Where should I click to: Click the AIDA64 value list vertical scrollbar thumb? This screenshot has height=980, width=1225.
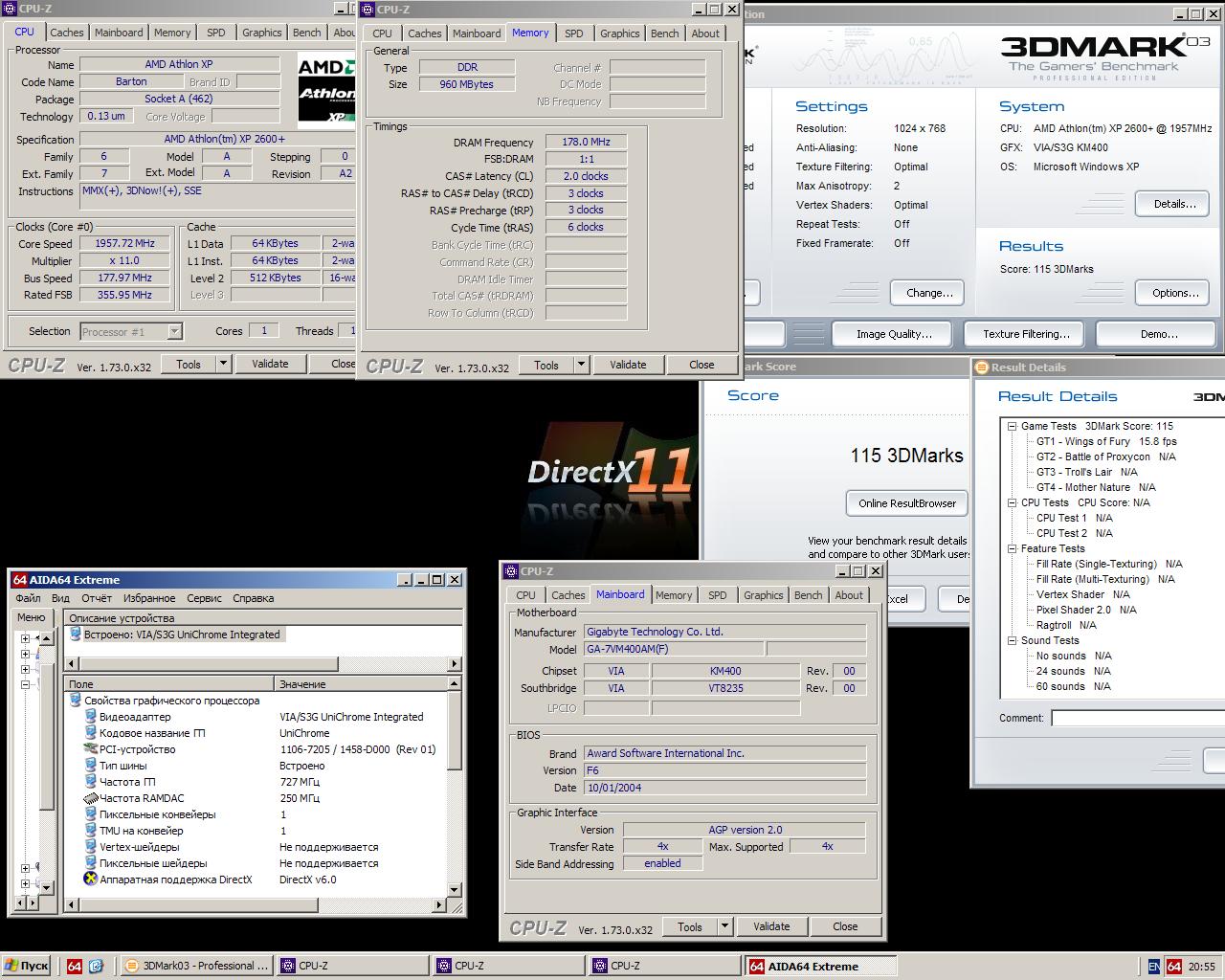[x=455, y=731]
